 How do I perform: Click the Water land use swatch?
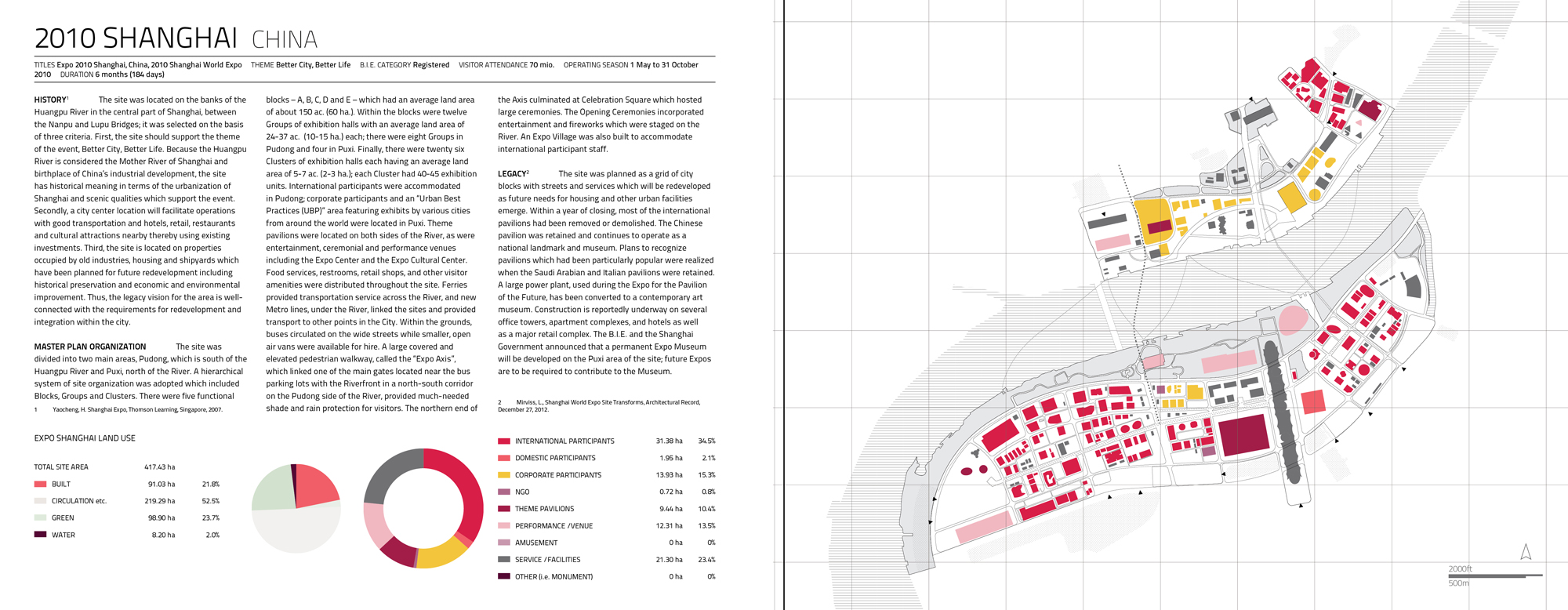[40, 535]
